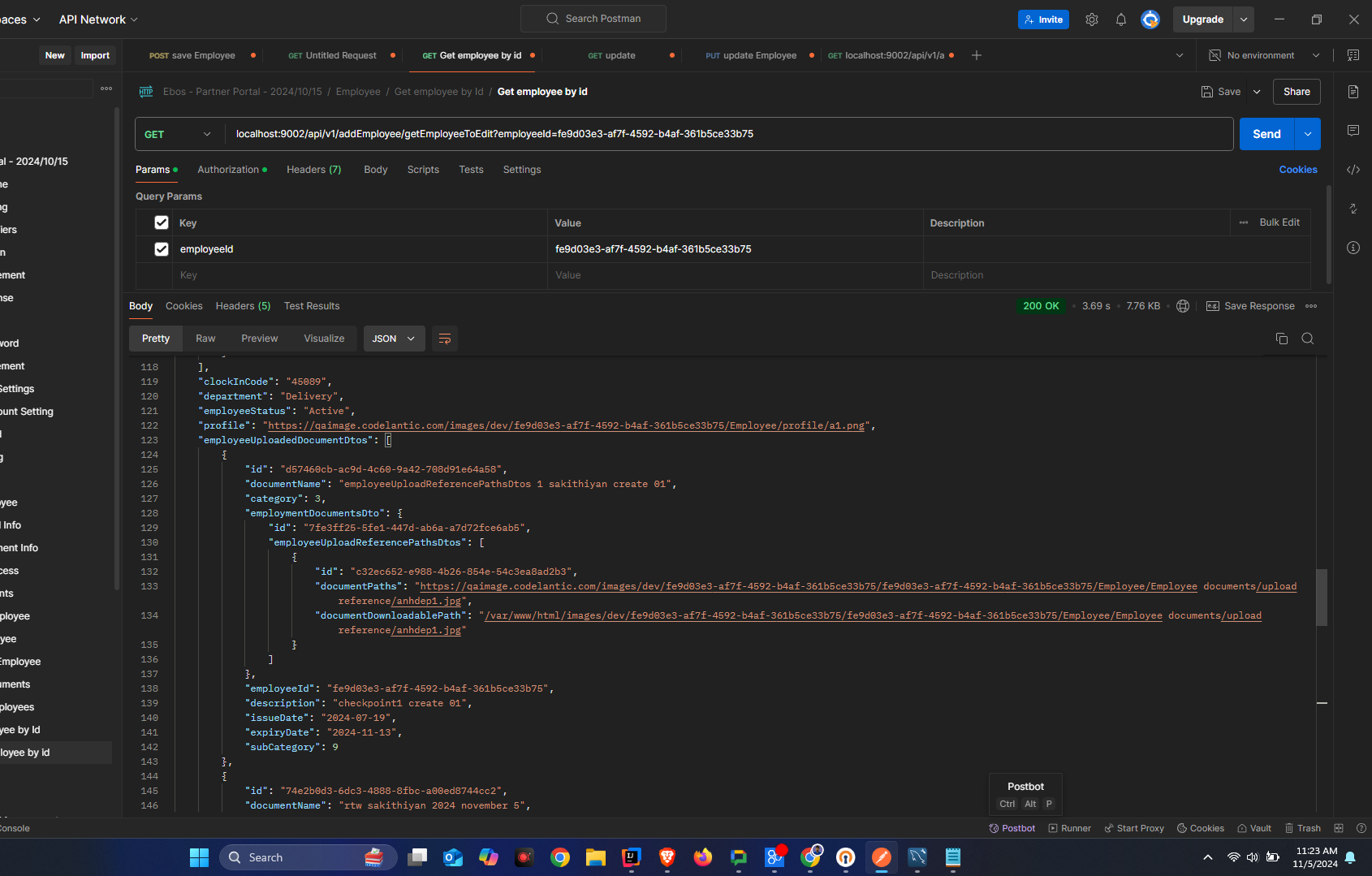1372x876 pixels.
Task: Open the user avatar sync icon
Action: pos(1150,19)
